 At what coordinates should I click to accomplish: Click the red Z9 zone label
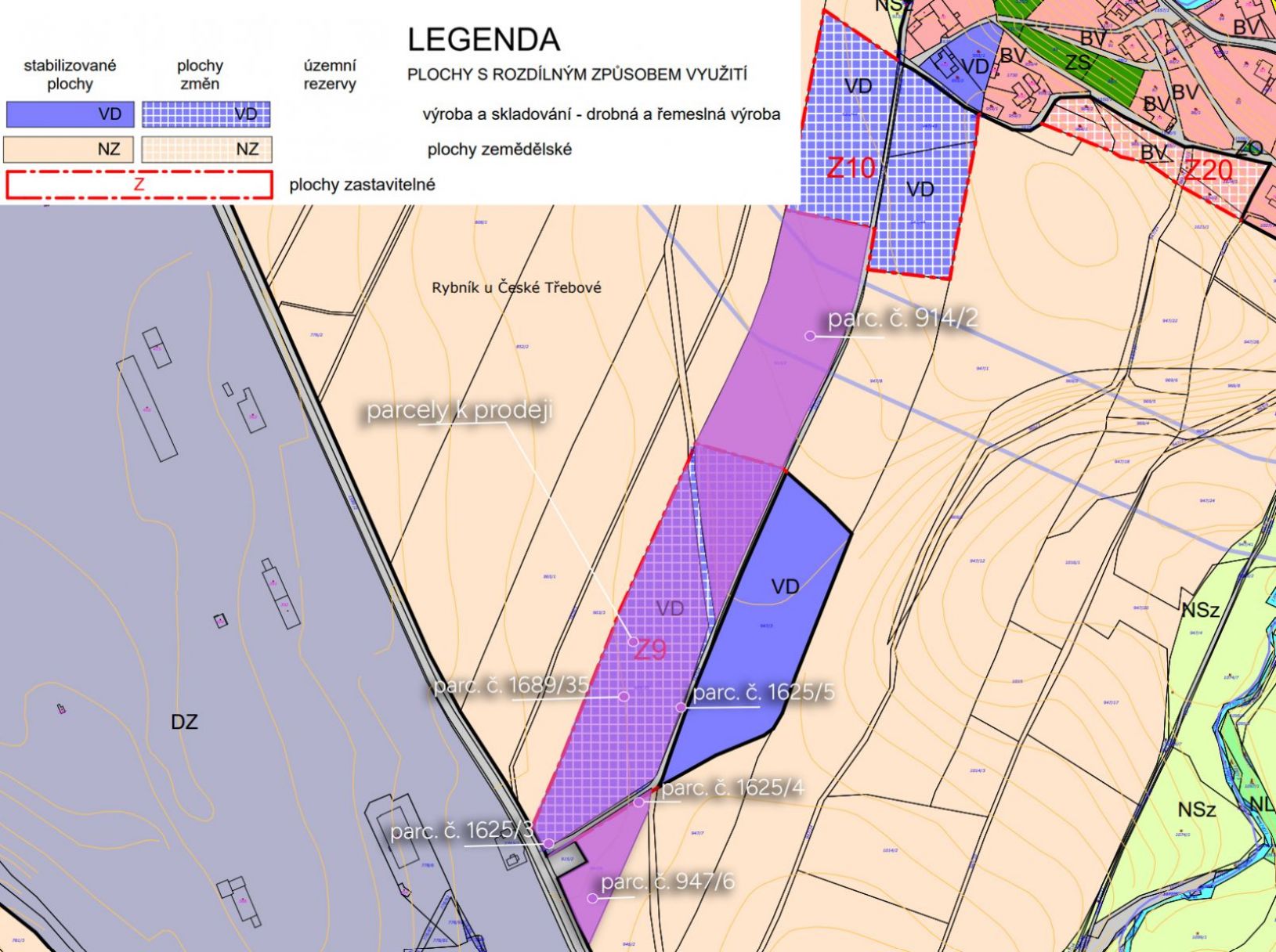tap(649, 649)
